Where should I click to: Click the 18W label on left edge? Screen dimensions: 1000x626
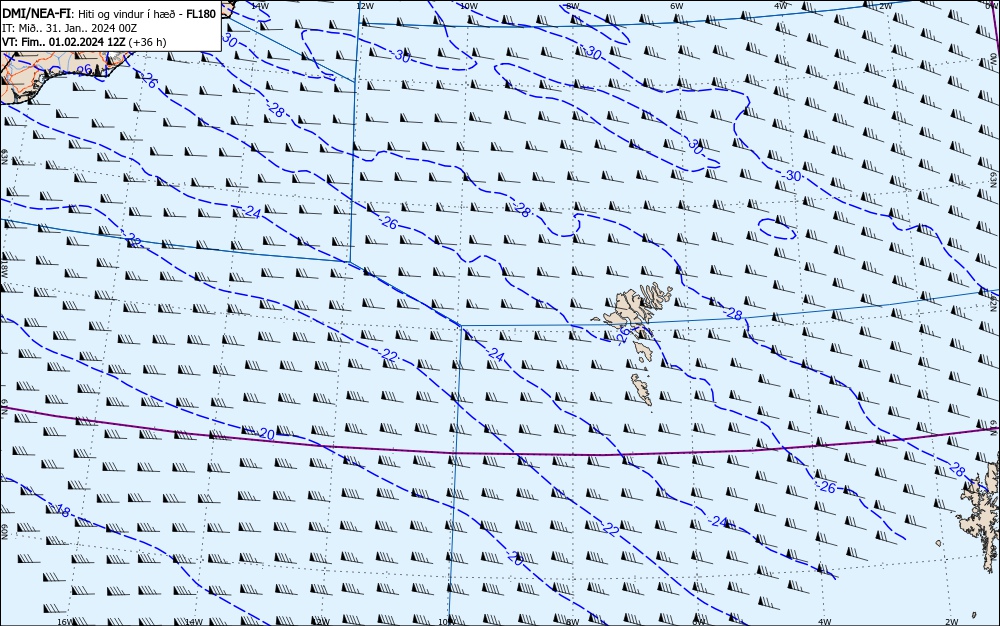pos(4,268)
